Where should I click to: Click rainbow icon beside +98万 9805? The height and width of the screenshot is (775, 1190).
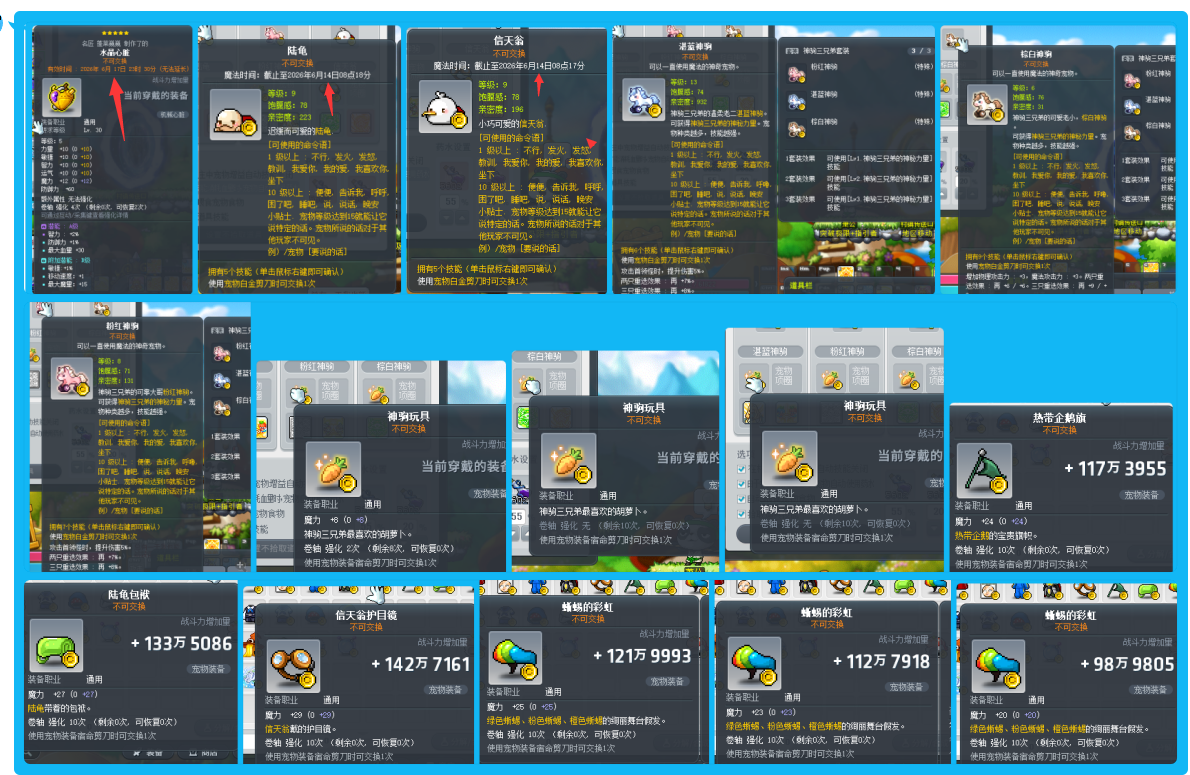coord(998,666)
